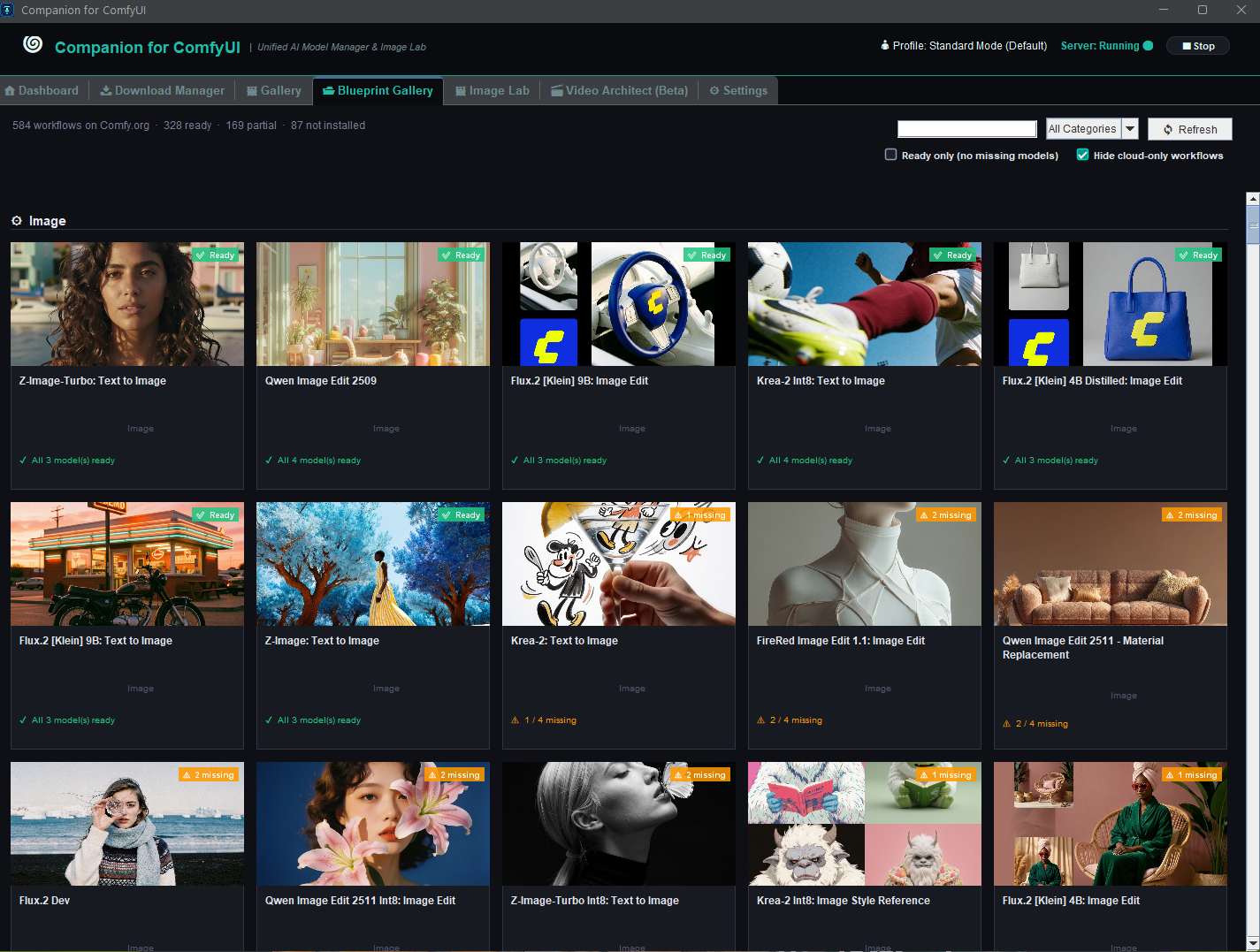Click the Companion for ComfyUI spiral logo
The height and width of the screenshot is (952, 1260).
[x=33, y=44]
